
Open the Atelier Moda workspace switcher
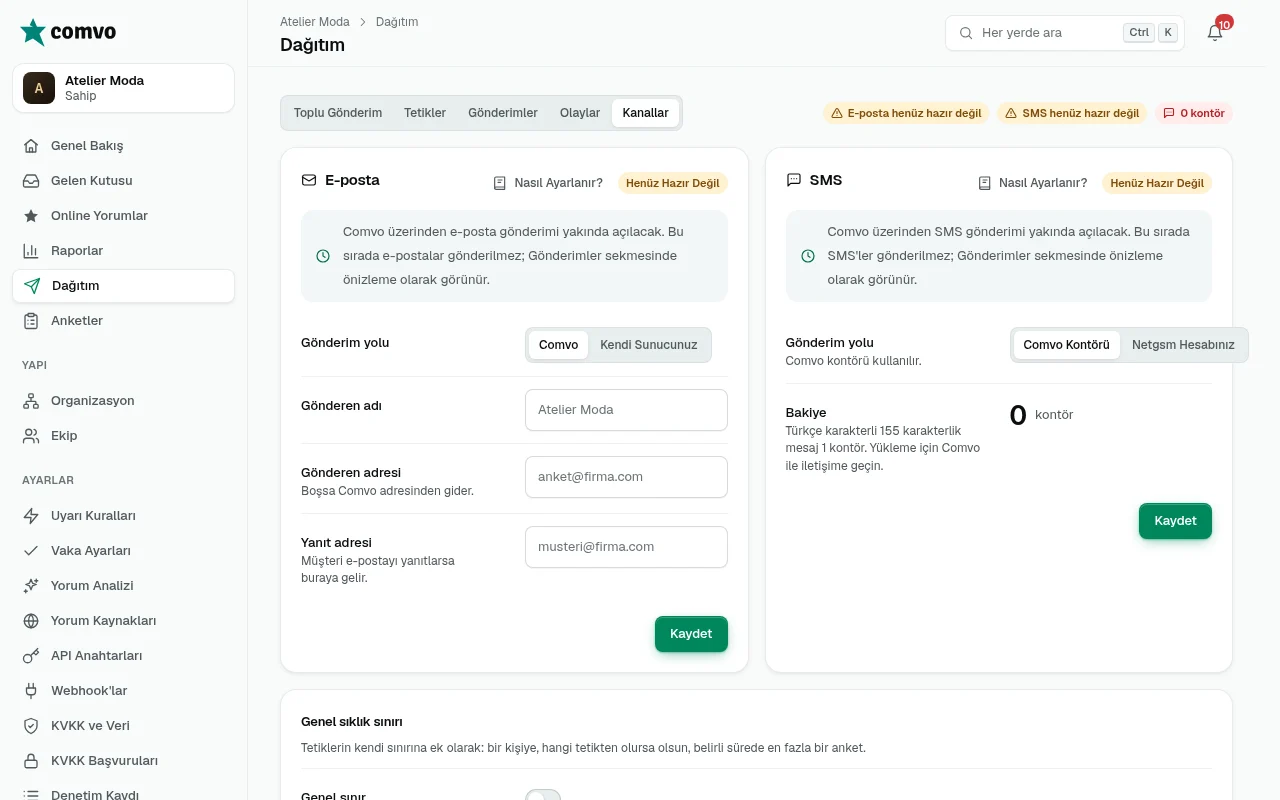(124, 88)
